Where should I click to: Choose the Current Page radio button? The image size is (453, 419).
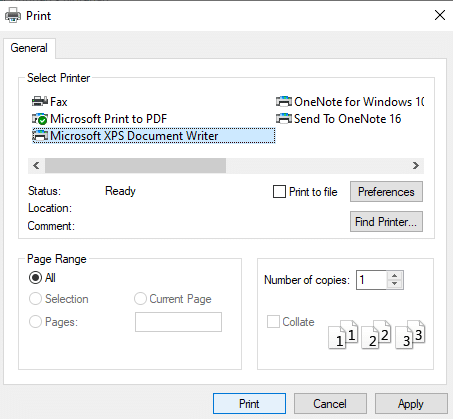[x=140, y=299]
